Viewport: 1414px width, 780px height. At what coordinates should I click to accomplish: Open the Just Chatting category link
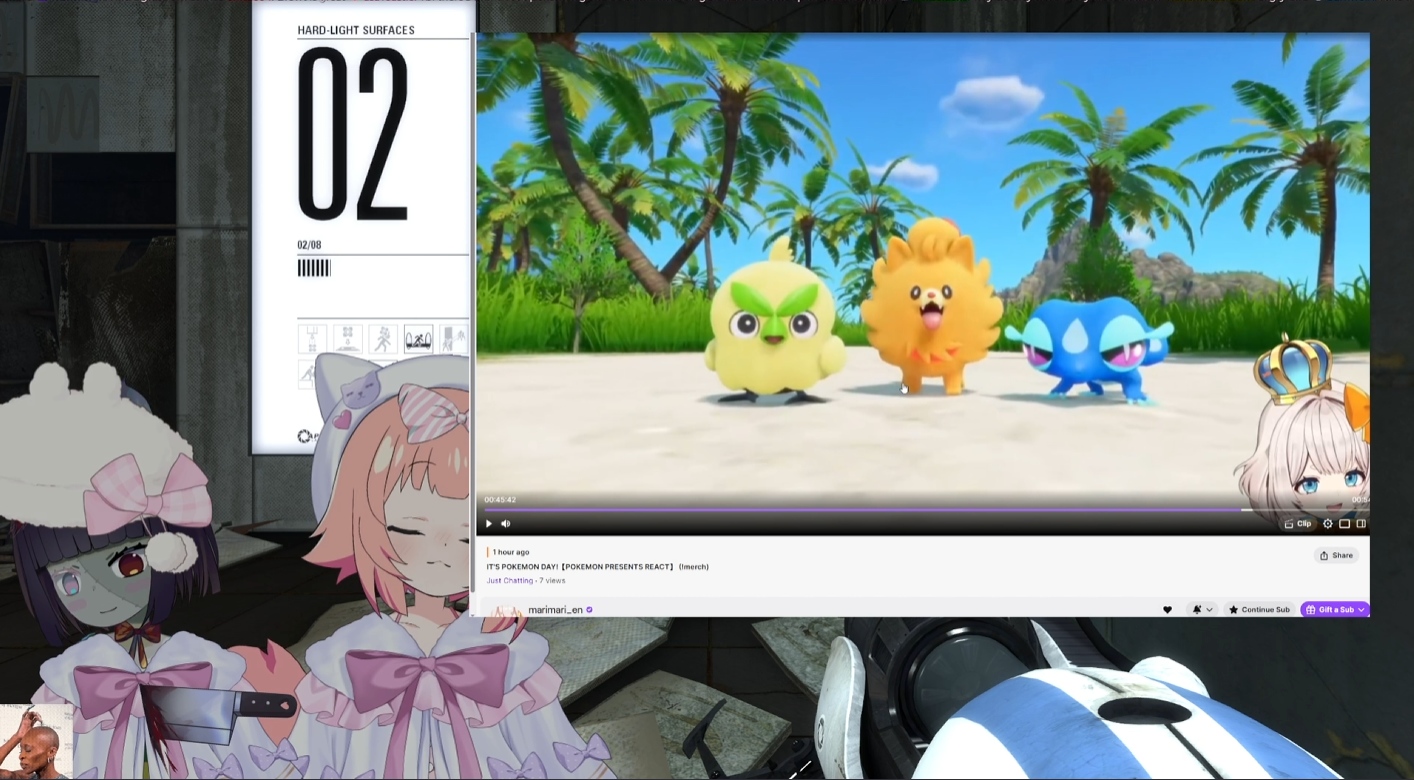point(510,580)
